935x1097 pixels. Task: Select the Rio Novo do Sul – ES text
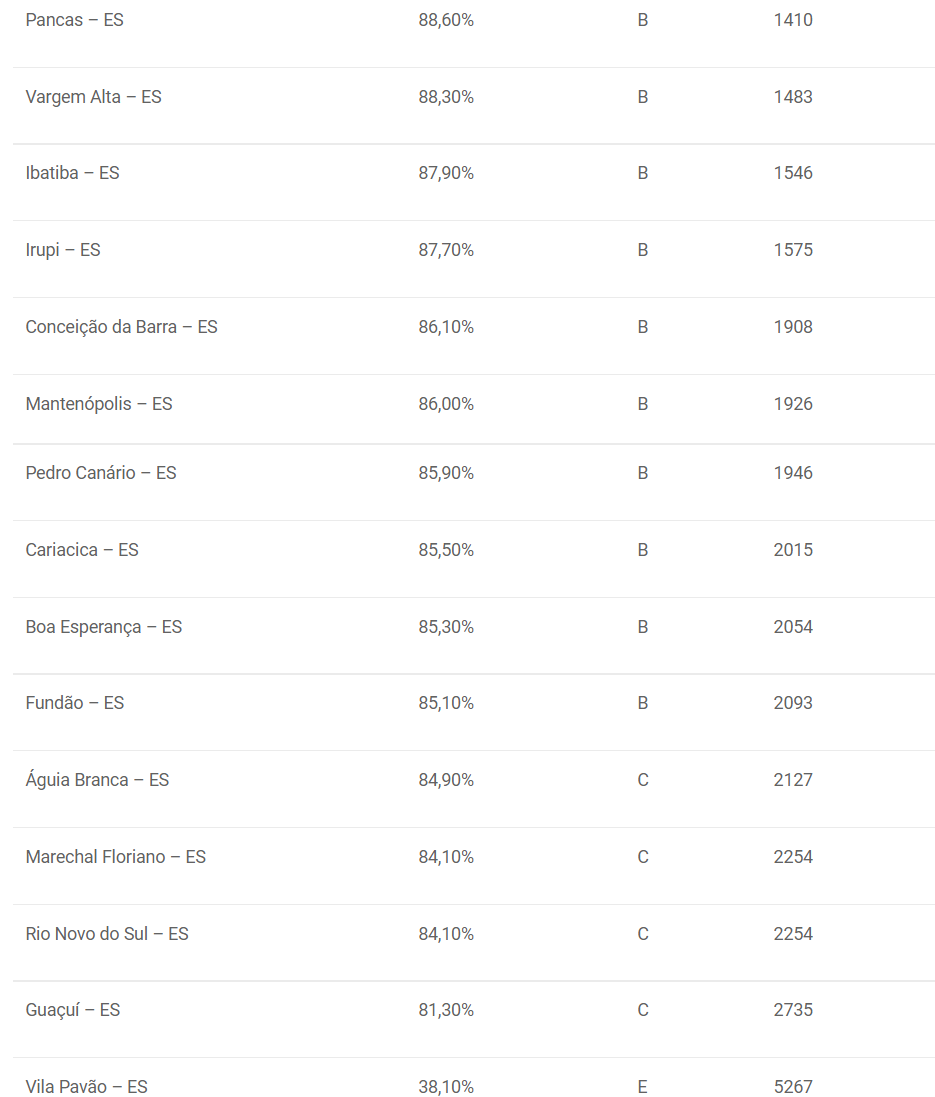click(107, 934)
